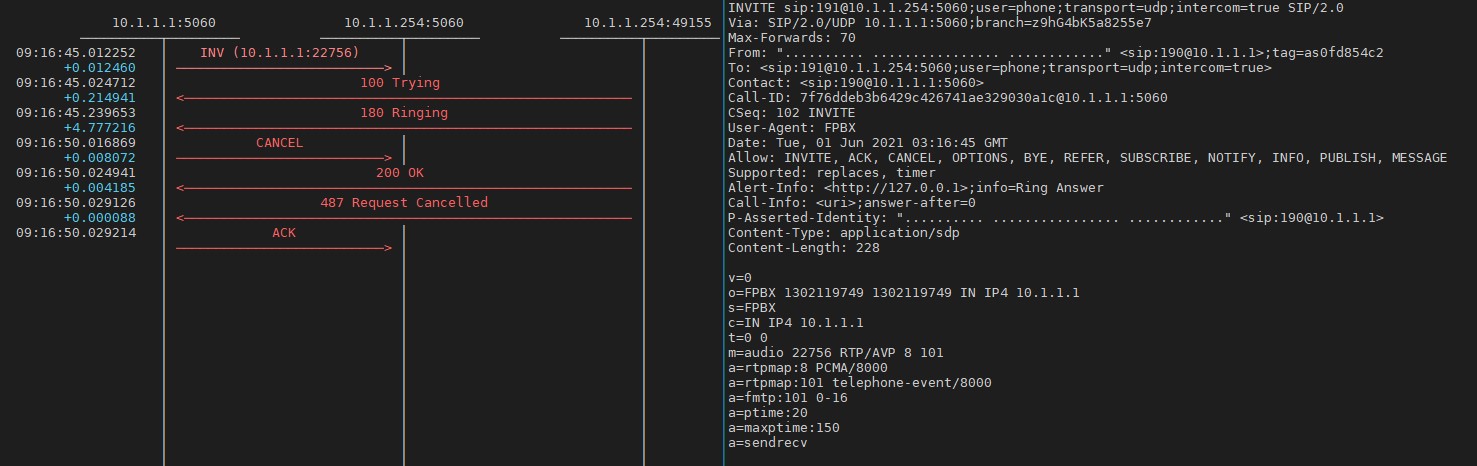
Task: Select the 100 Trying response message
Action: pyautogui.click(x=400, y=83)
